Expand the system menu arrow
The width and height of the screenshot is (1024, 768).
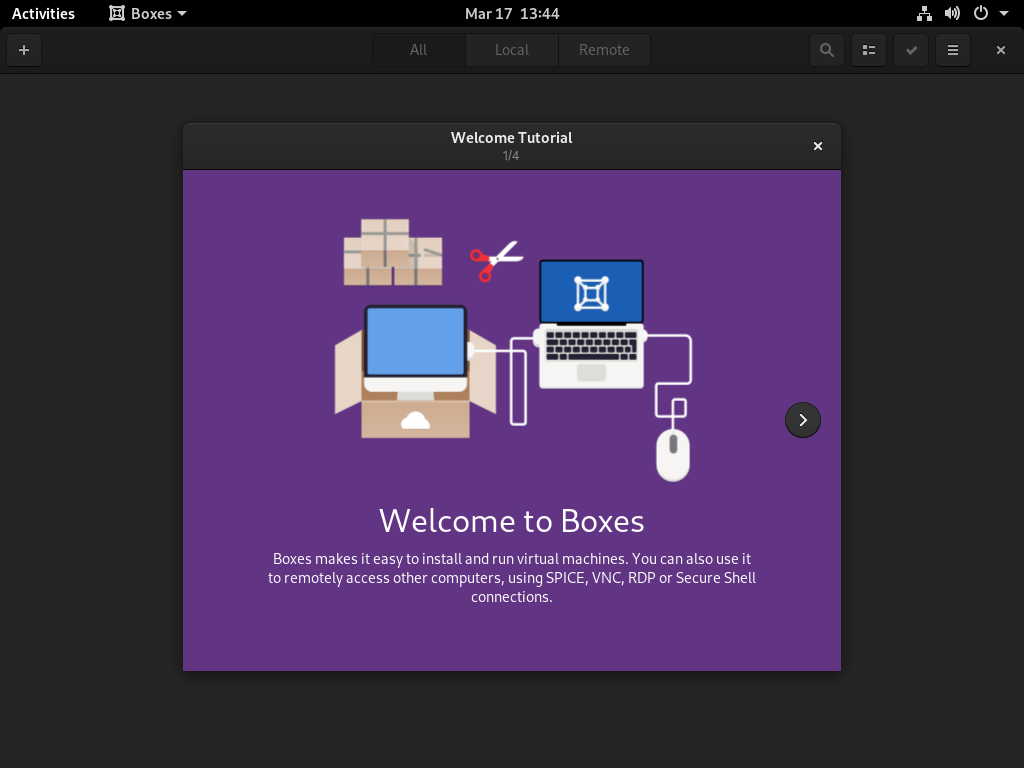[x=1004, y=14]
